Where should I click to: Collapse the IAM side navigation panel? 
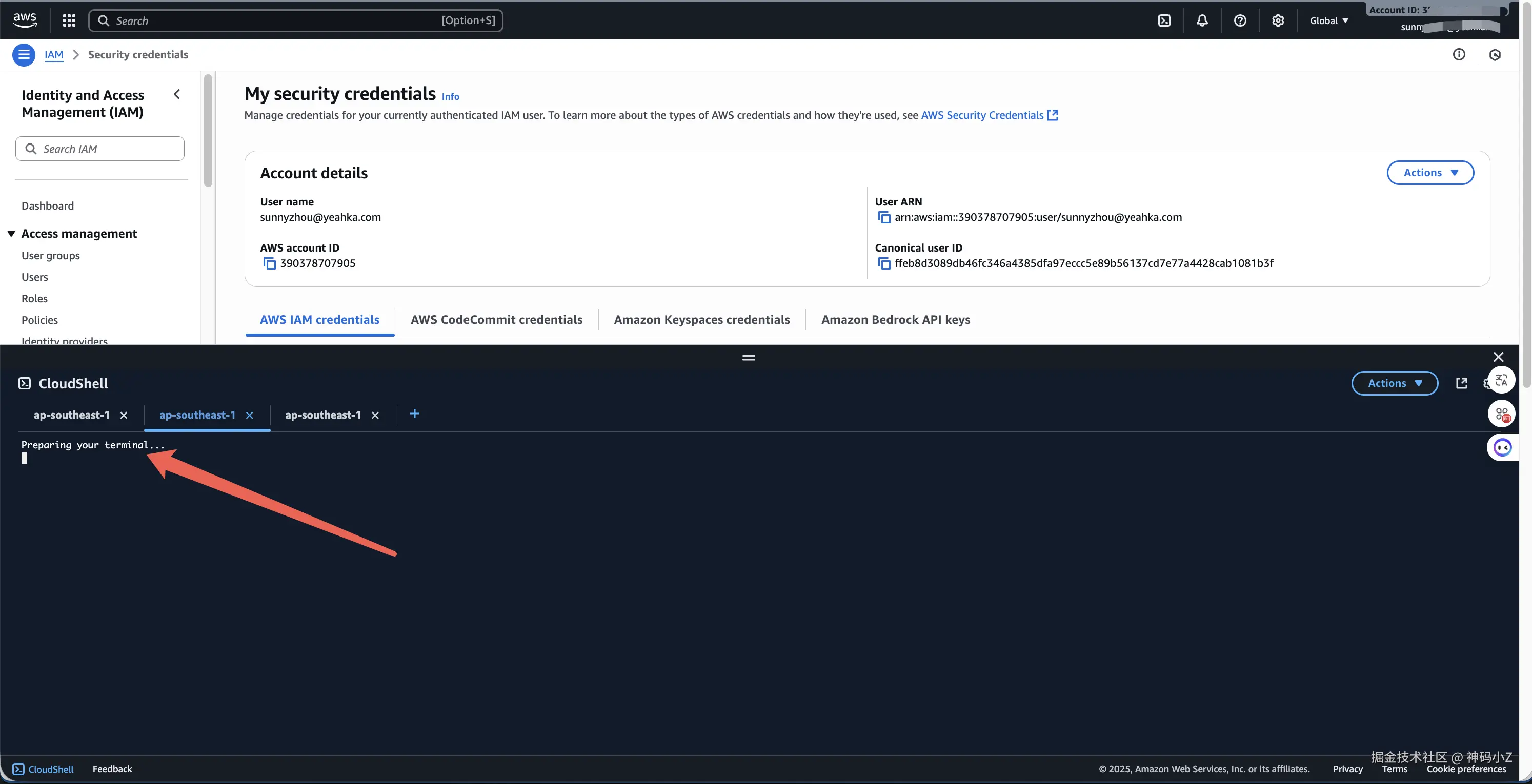(177, 94)
